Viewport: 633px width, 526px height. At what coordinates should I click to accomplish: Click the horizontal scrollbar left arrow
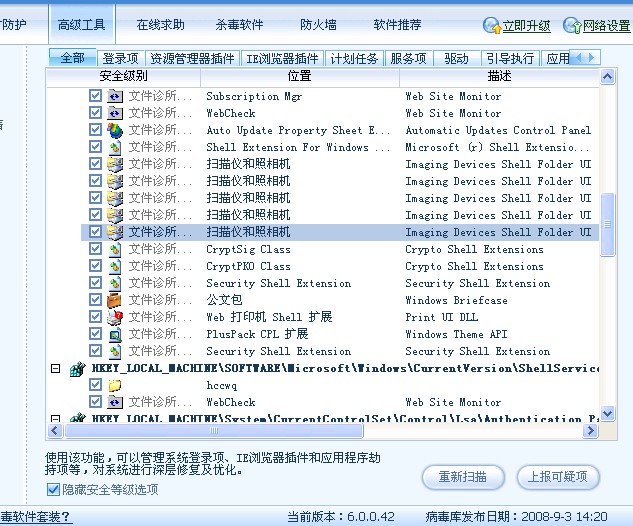(x=55, y=430)
